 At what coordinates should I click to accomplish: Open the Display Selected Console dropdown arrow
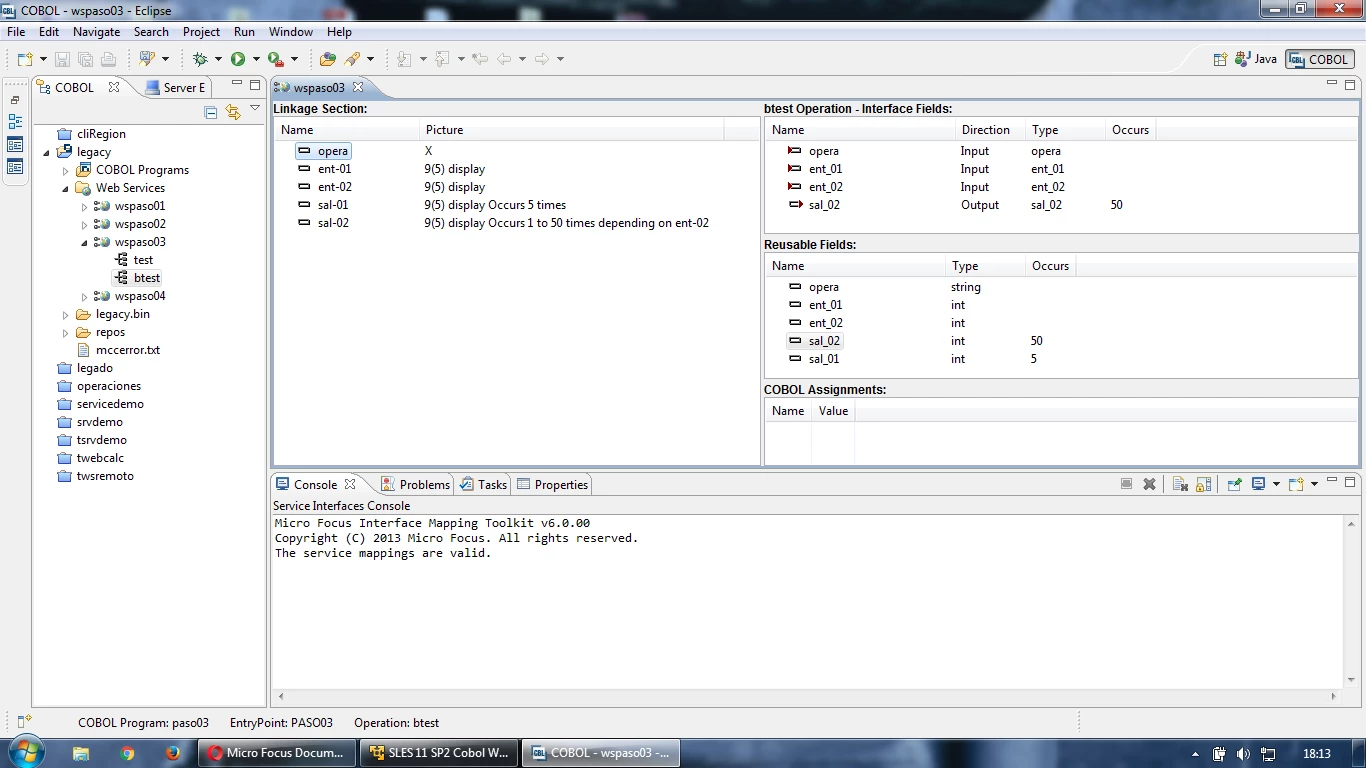tap(1276, 484)
